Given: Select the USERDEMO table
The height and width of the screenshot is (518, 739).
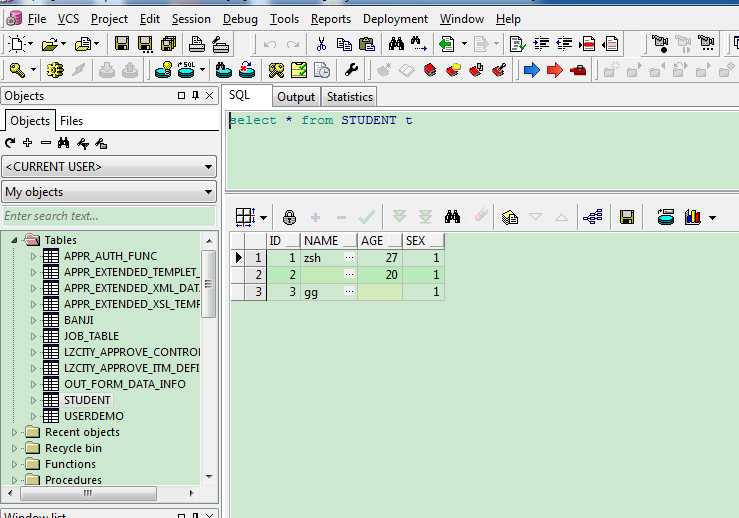Looking at the screenshot, I should pyautogui.click(x=94, y=416).
